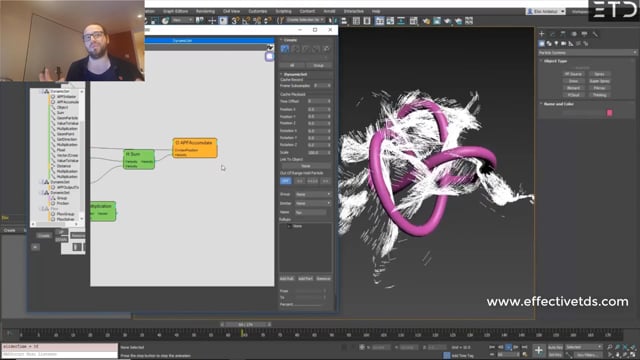Activate the Select and Move tool
Screen dimensions: 640x360
click(212, 20)
